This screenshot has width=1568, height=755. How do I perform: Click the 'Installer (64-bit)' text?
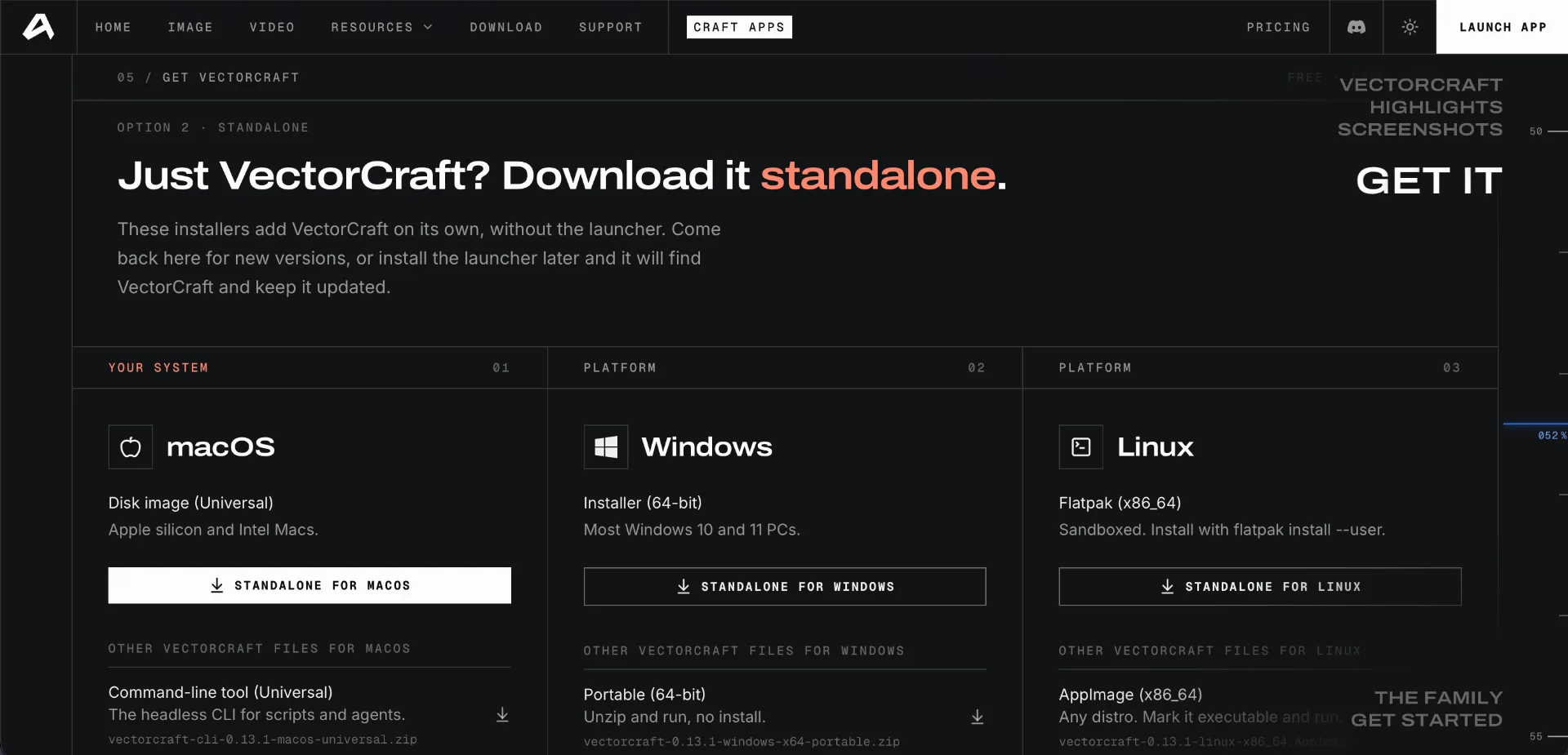tap(643, 503)
